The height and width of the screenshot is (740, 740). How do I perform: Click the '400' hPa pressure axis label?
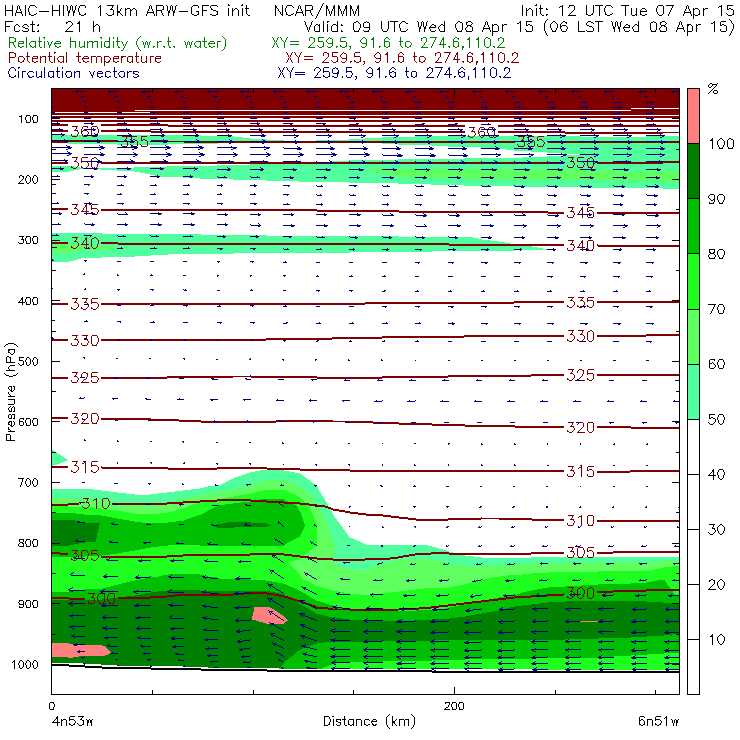(28, 301)
